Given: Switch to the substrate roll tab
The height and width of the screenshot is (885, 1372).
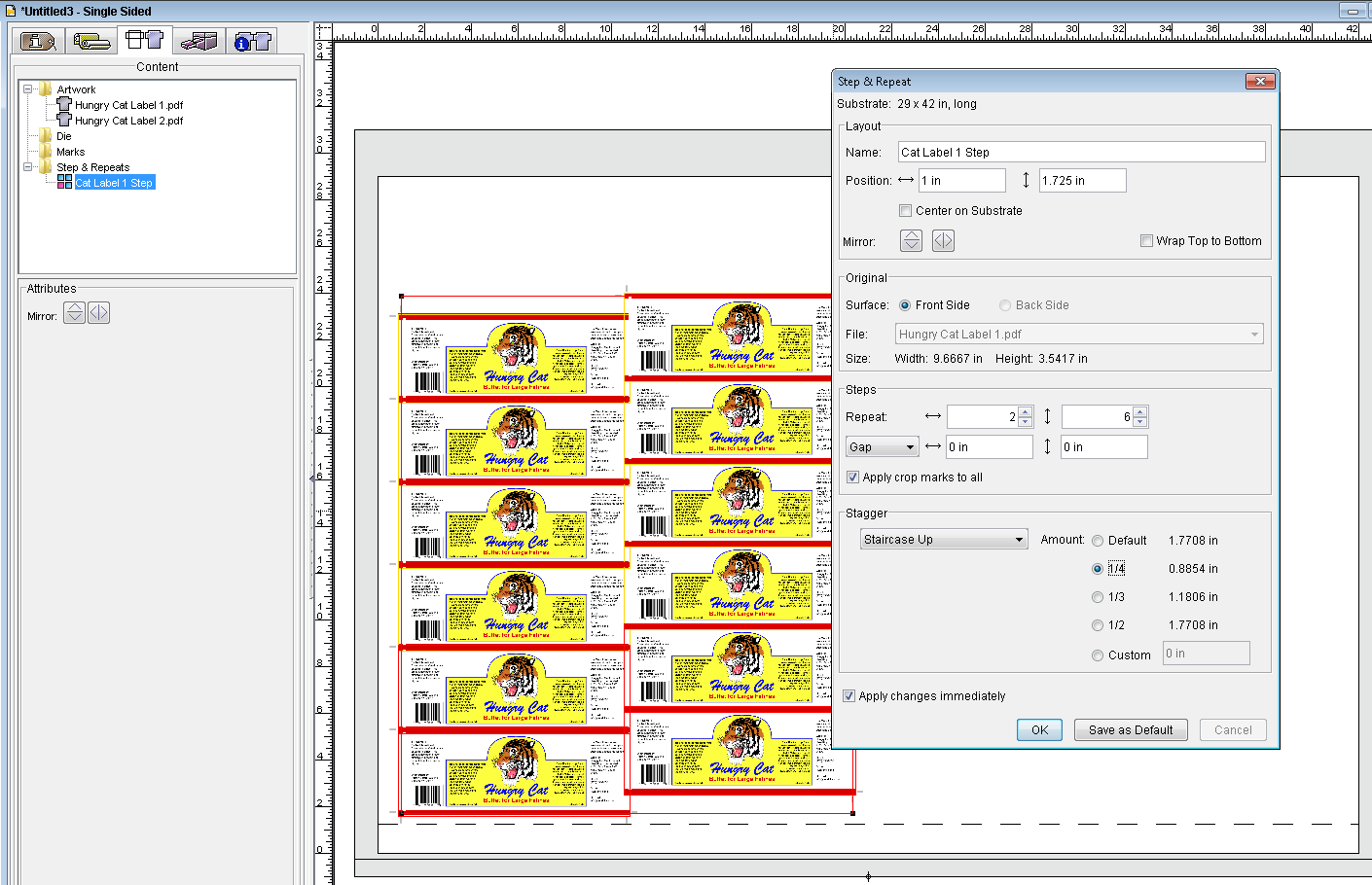Looking at the screenshot, I should coord(91,41).
